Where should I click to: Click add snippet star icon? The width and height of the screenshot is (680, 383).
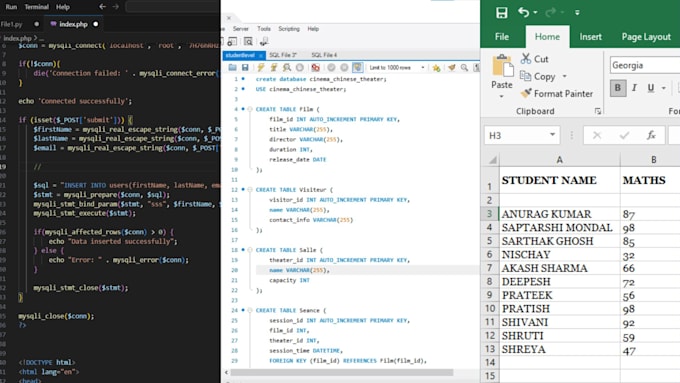436,68
